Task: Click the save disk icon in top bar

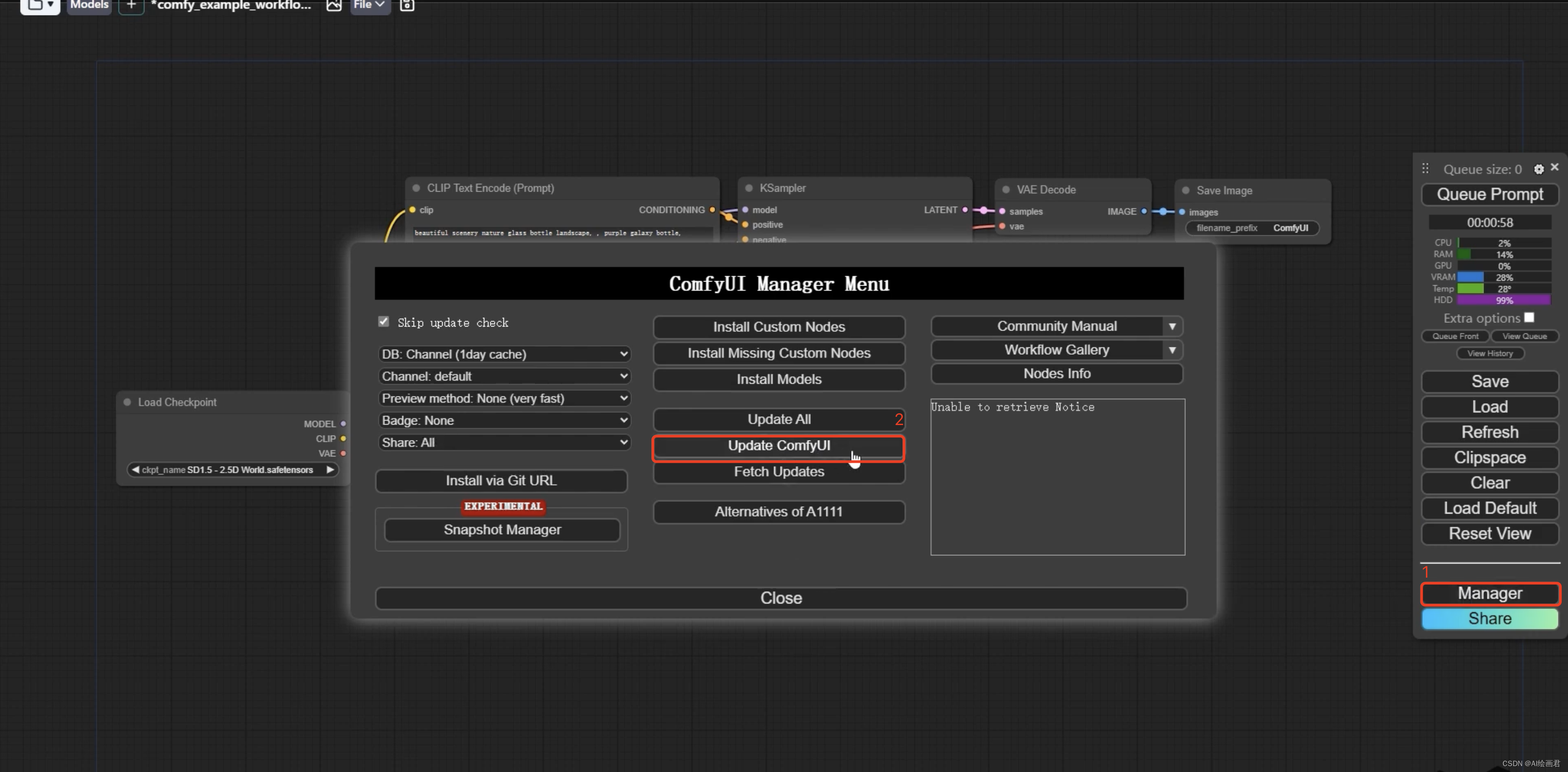Action: point(407,5)
